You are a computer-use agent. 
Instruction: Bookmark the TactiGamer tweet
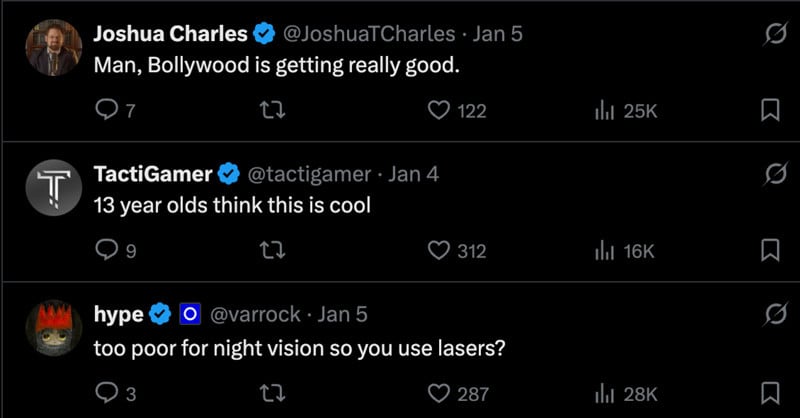coord(770,250)
